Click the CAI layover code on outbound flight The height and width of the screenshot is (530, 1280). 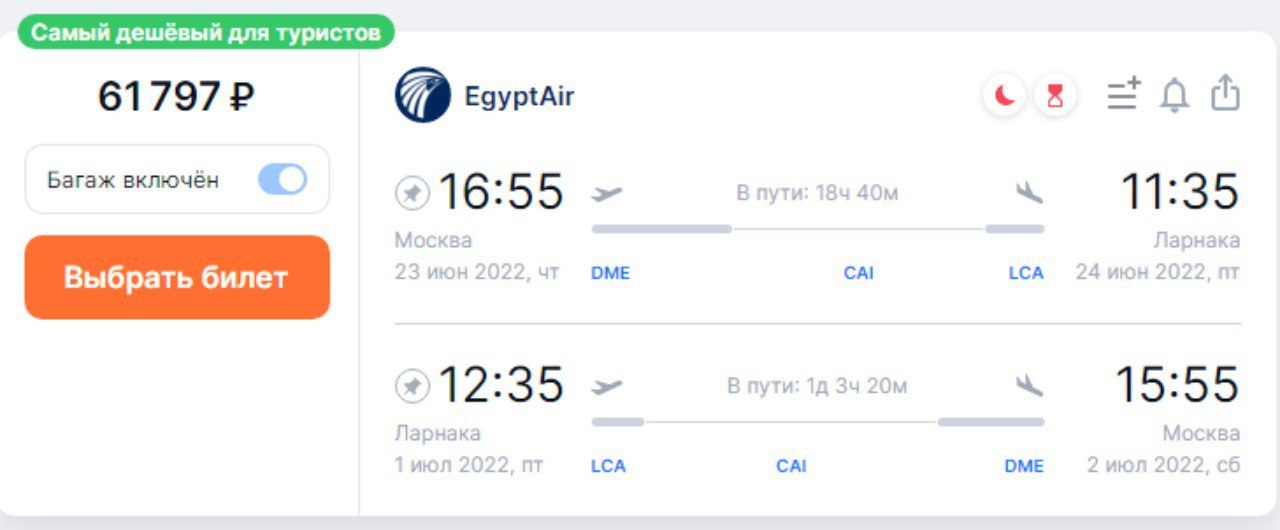(x=858, y=273)
